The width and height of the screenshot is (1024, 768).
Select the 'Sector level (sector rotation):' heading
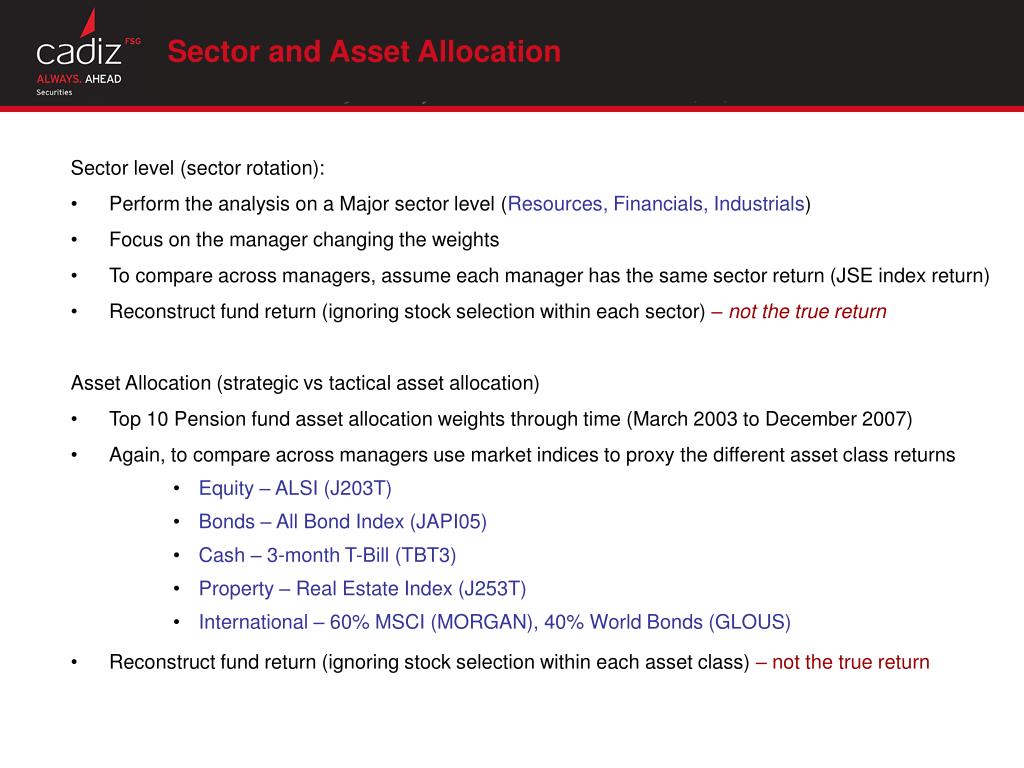pyautogui.click(x=197, y=168)
